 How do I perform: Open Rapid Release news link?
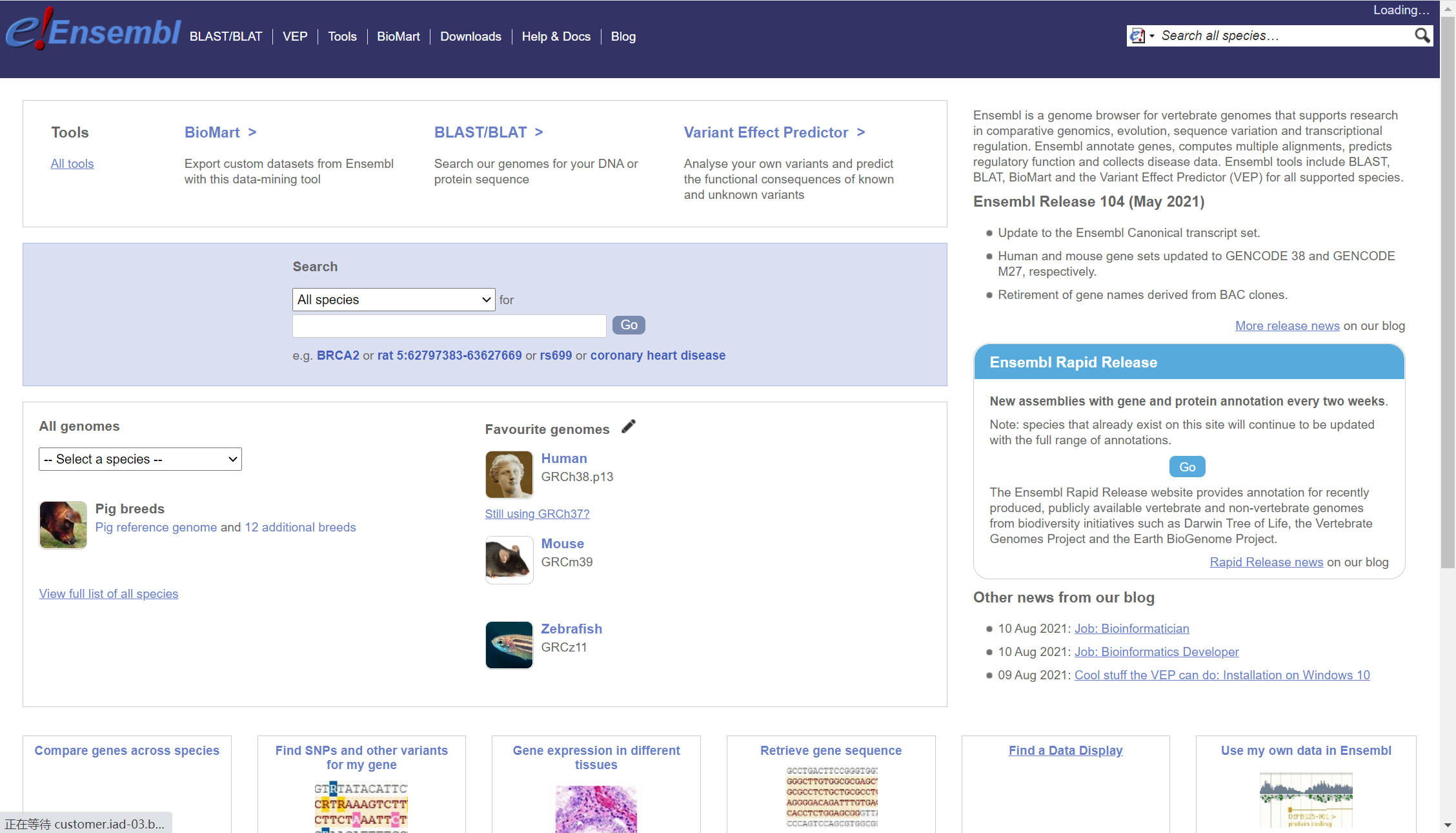coord(1267,562)
